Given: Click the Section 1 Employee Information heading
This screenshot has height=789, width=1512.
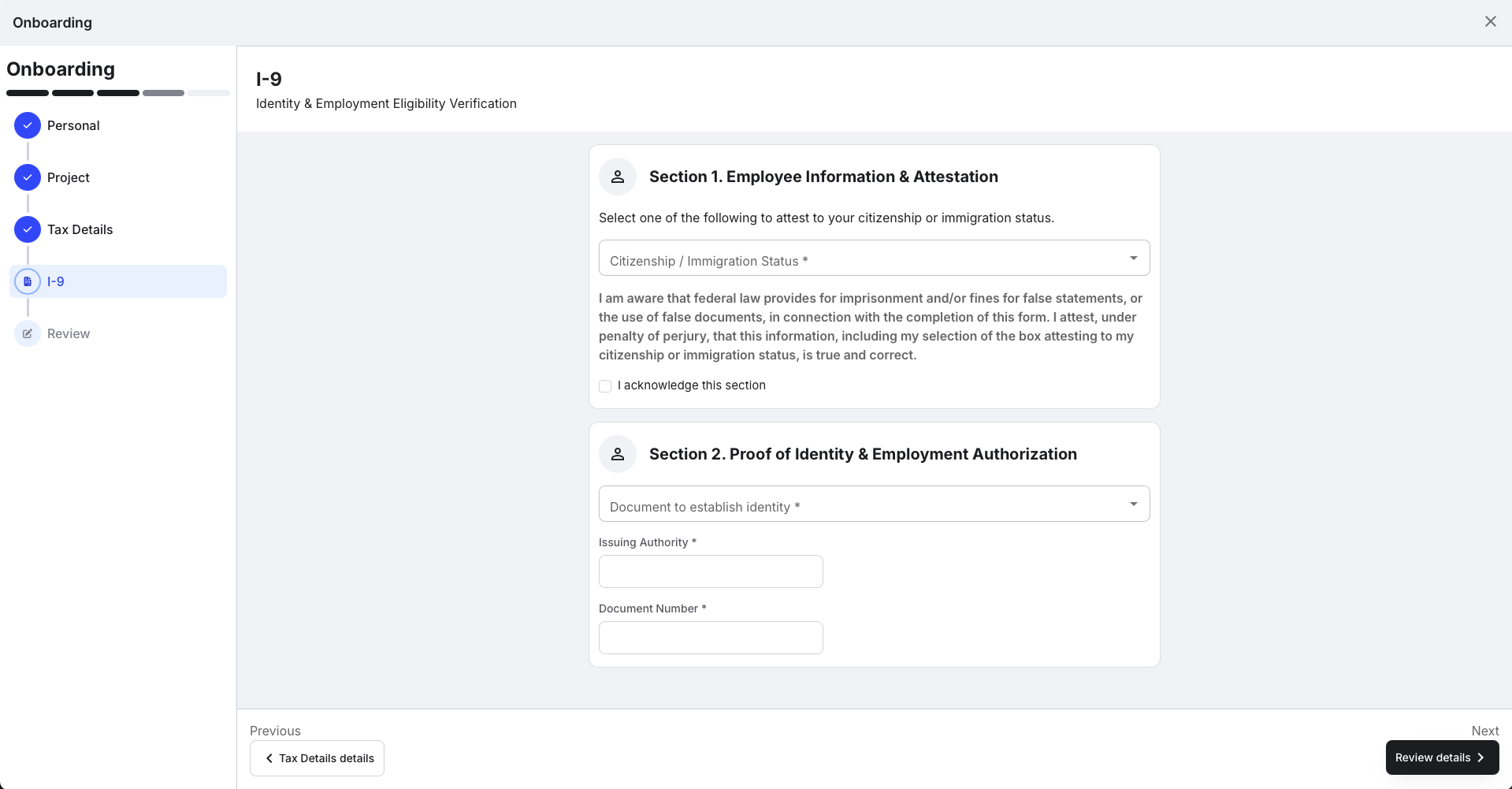Looking at the screenshot, I should [x=823, y=177].
